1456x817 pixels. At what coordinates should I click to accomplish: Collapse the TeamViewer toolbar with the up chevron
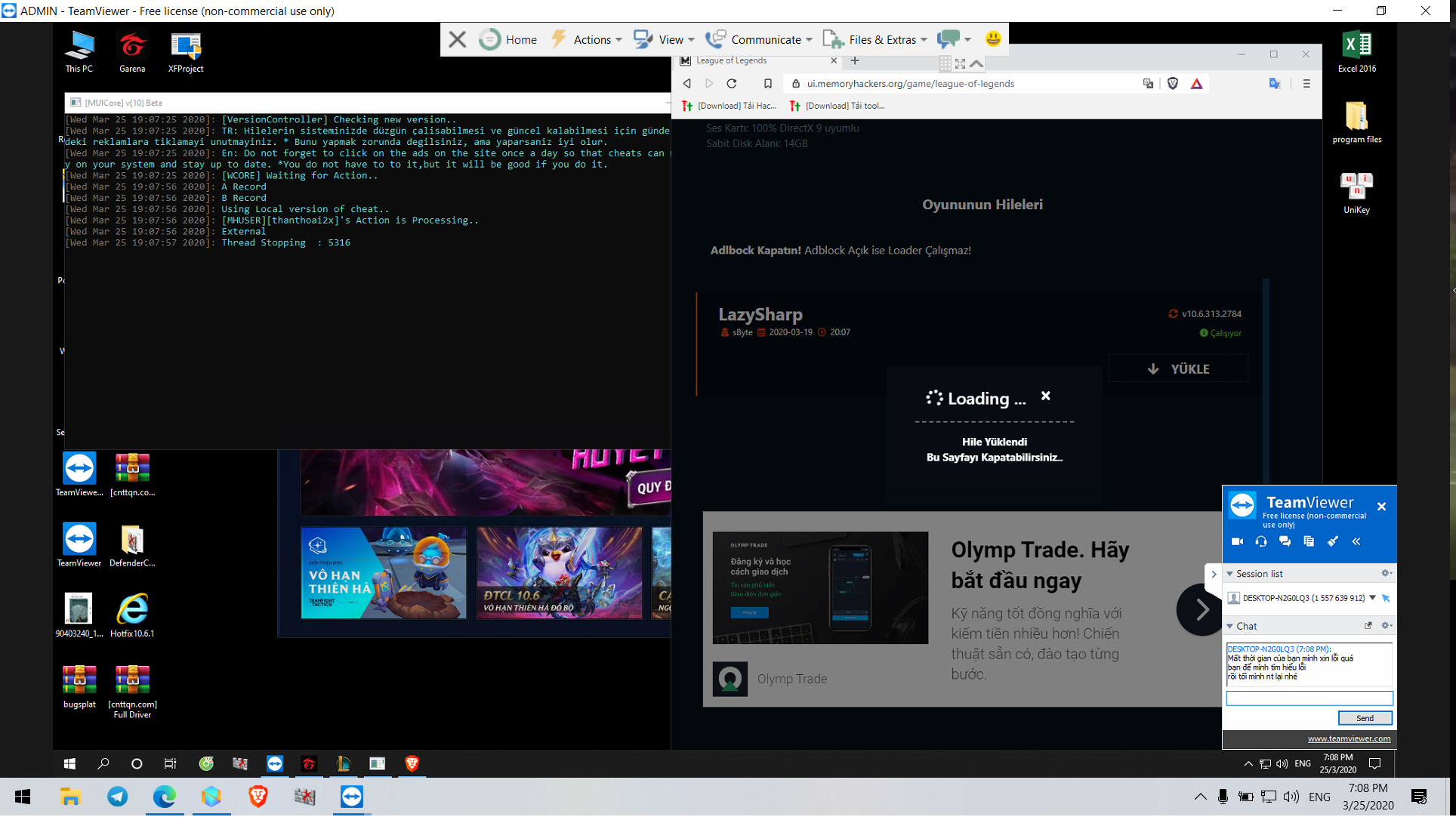point(976,64)
